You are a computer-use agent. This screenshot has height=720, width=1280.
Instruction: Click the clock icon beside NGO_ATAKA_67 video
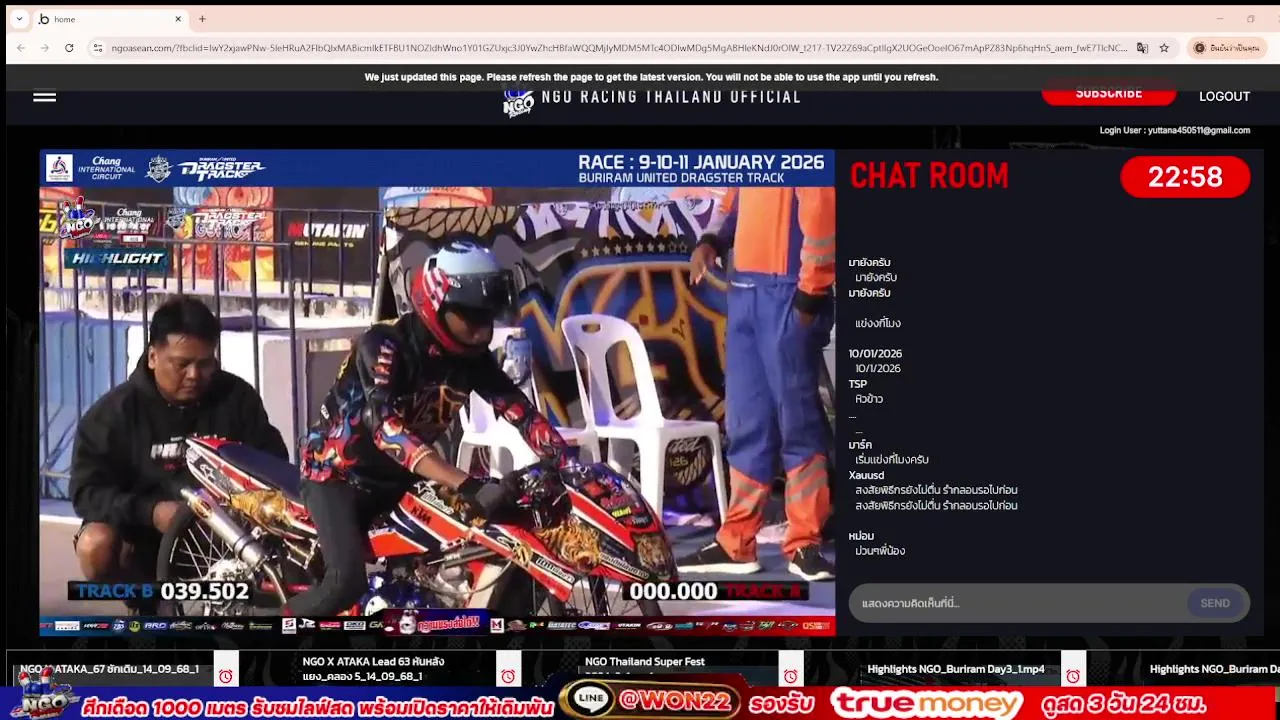click(226, 676)
